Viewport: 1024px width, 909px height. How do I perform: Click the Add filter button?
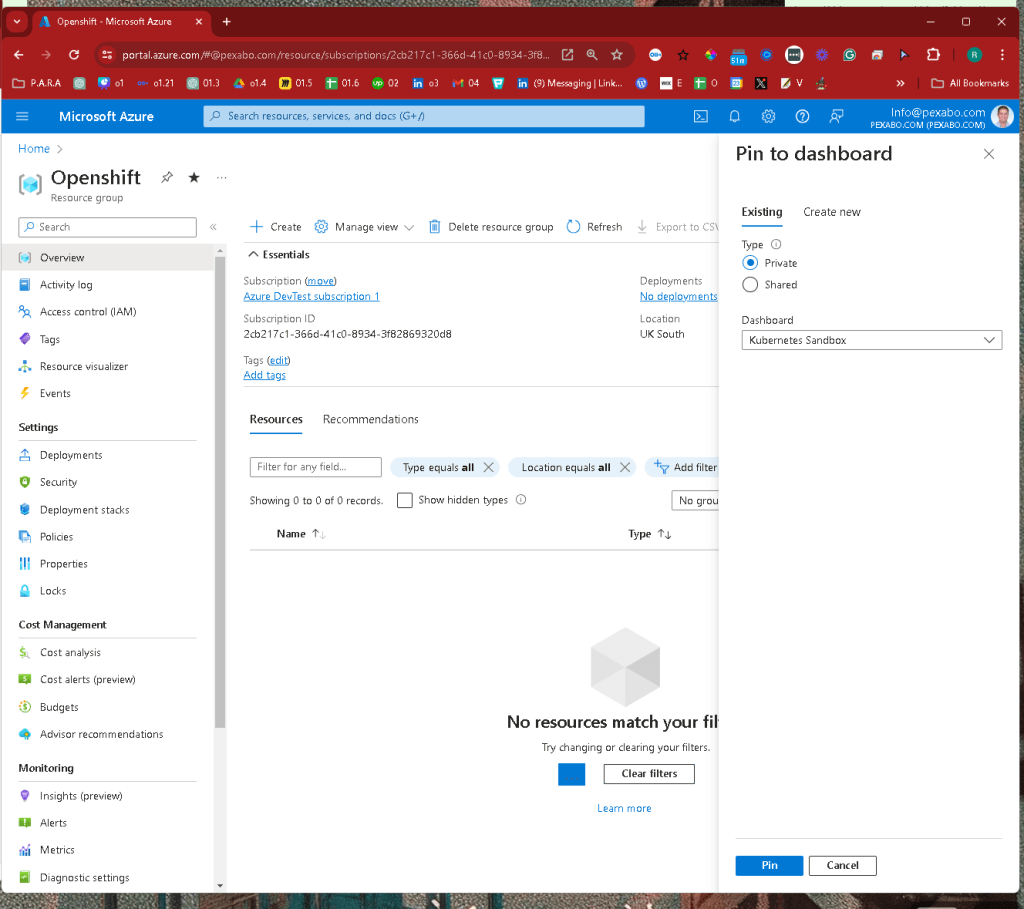pos(684,468)
